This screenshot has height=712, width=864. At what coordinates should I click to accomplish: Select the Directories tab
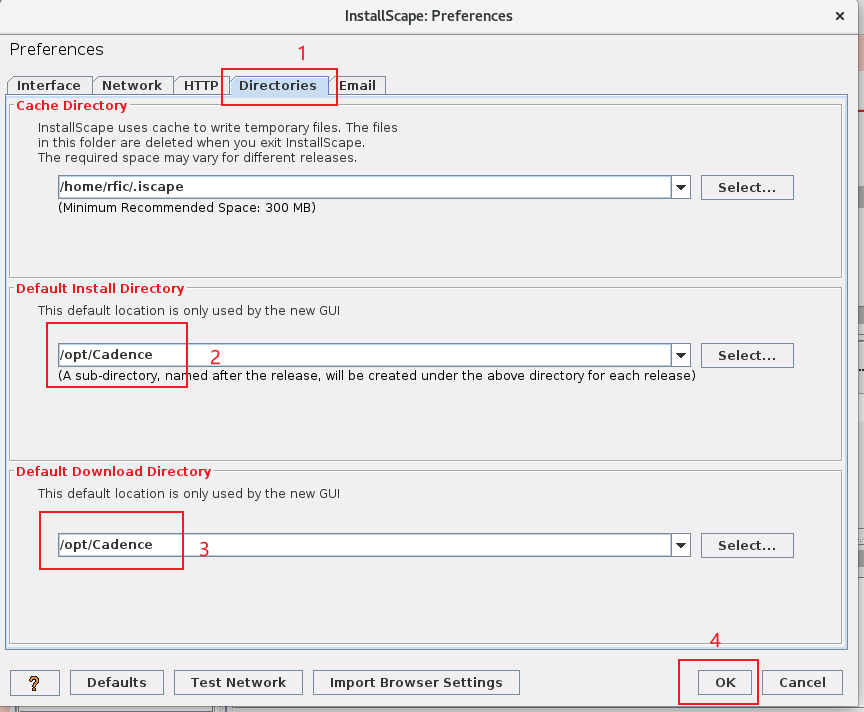click(277, 86)
